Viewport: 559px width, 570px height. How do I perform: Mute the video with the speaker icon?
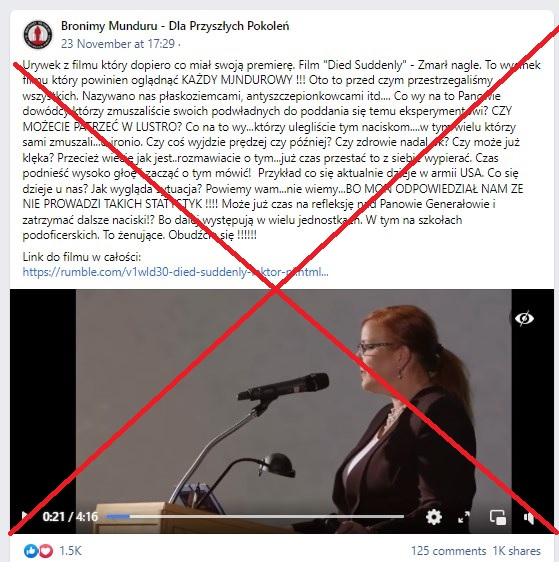(529, 517)
